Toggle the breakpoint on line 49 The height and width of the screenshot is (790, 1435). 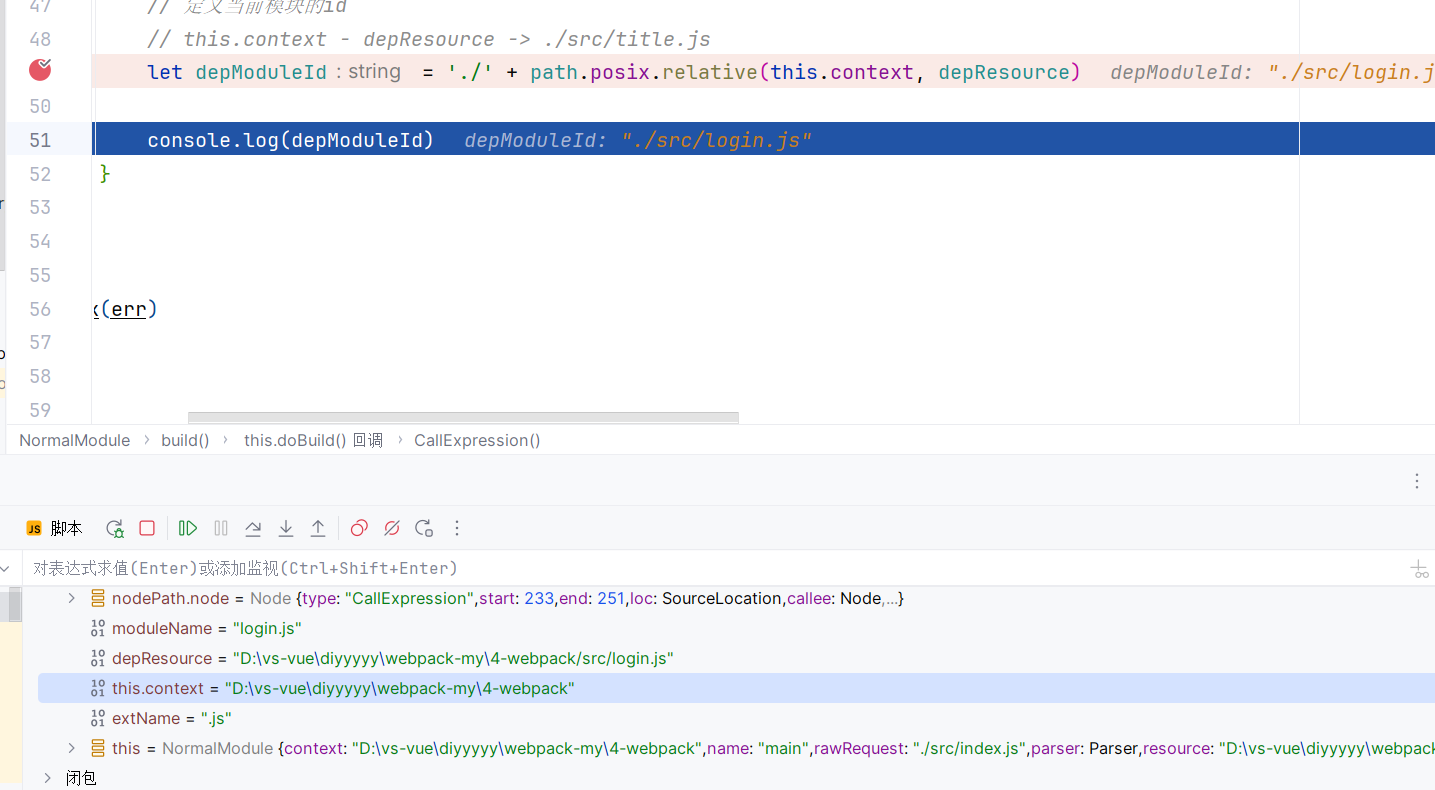click(40, 70)
